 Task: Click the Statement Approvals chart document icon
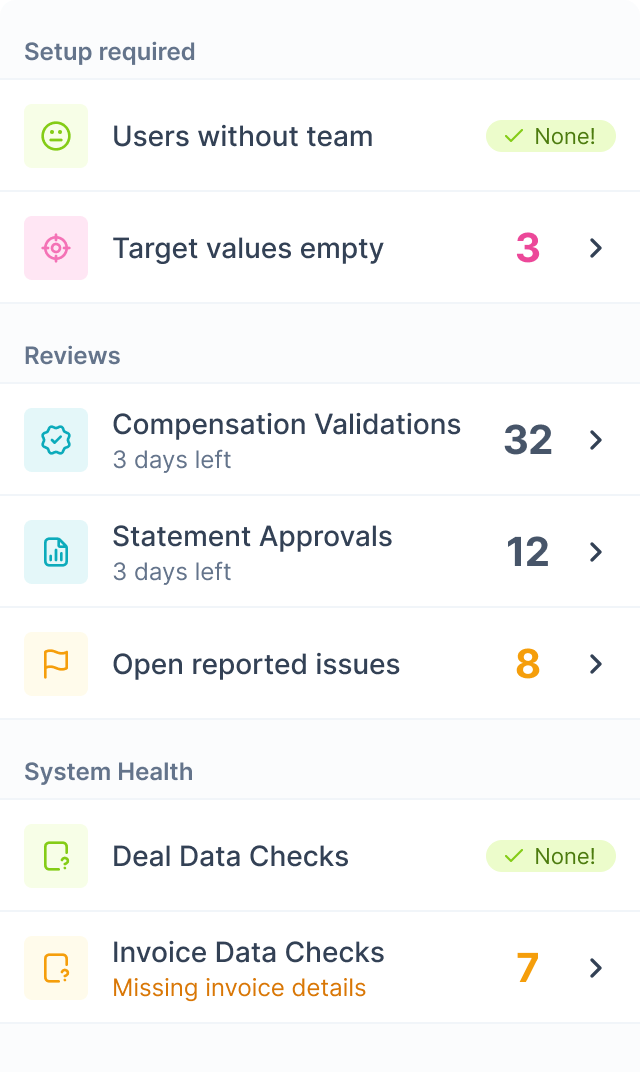pos(56,552)
